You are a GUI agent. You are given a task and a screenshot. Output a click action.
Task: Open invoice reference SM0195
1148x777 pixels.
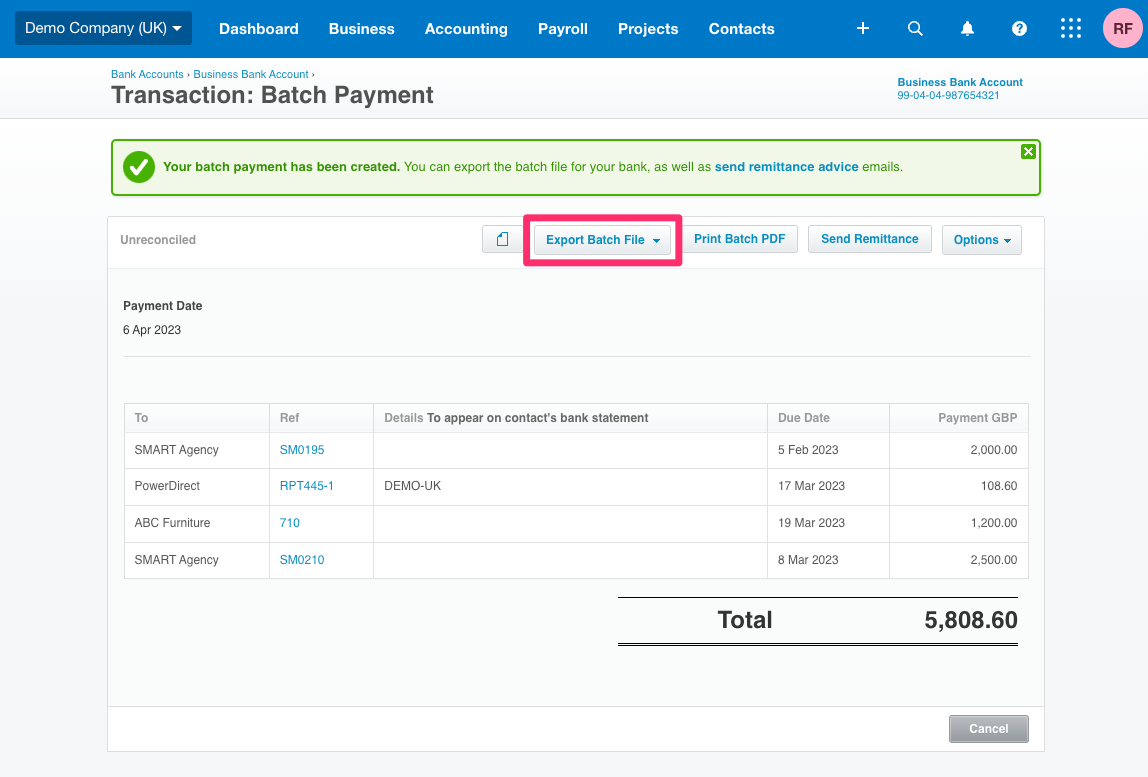[x=301, y=449]
